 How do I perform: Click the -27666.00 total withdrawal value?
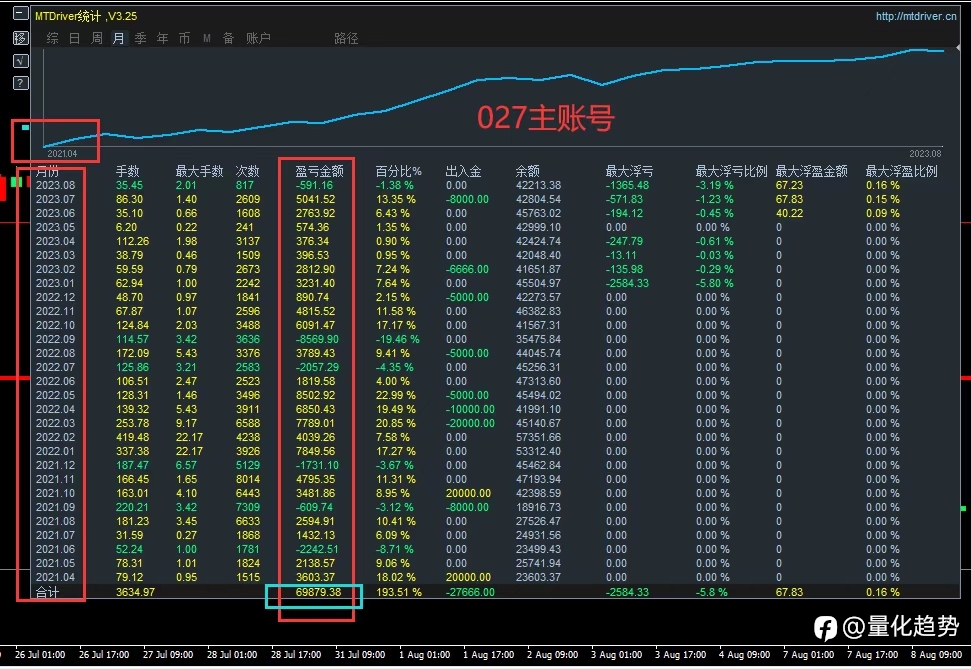pos(470,592)
